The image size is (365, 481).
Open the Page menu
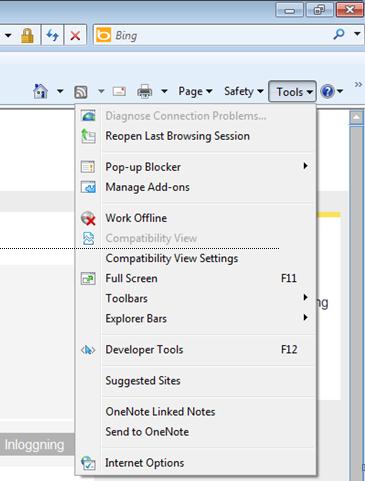point(195,91)
